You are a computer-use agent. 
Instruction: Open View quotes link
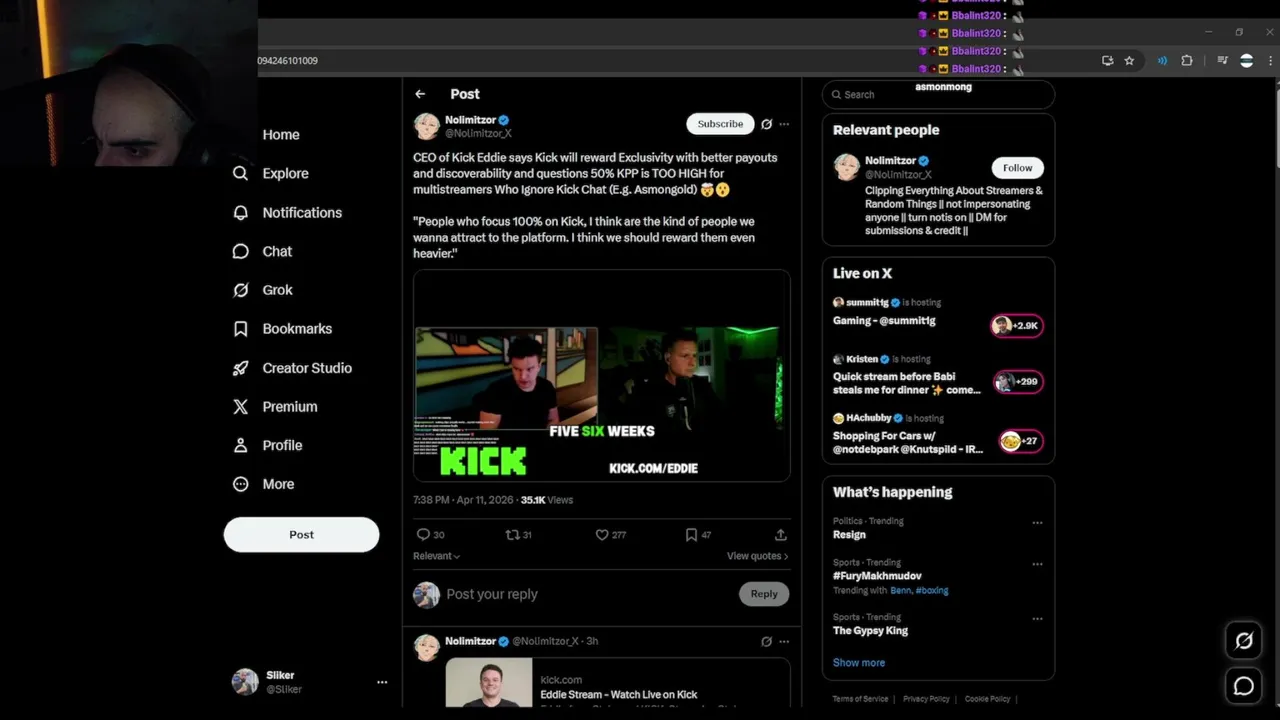coord(757,556)
